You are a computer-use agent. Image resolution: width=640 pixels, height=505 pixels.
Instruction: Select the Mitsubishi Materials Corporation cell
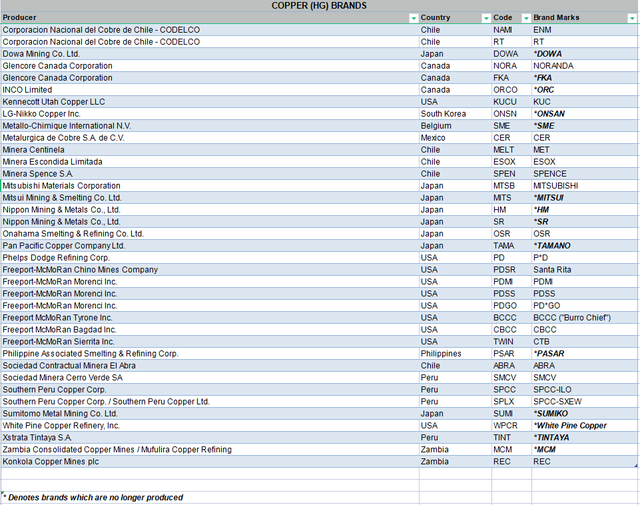tap(210, 186)
